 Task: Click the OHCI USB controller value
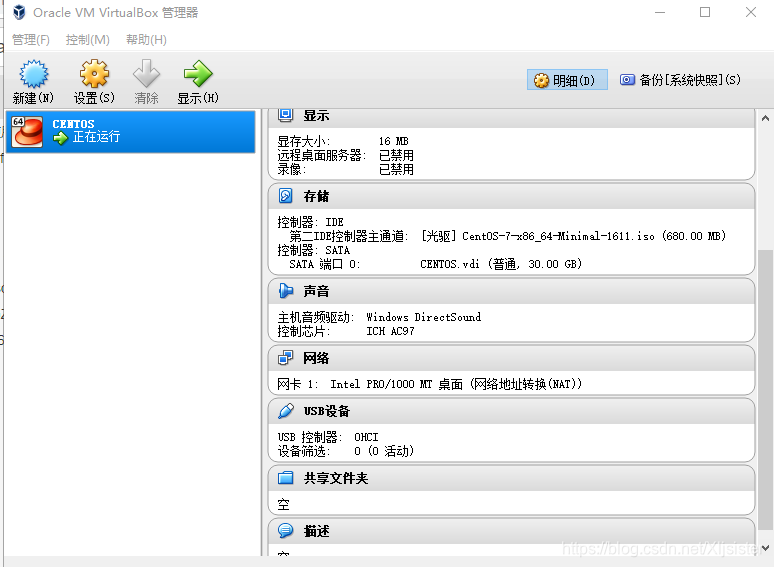click(366, 437)
